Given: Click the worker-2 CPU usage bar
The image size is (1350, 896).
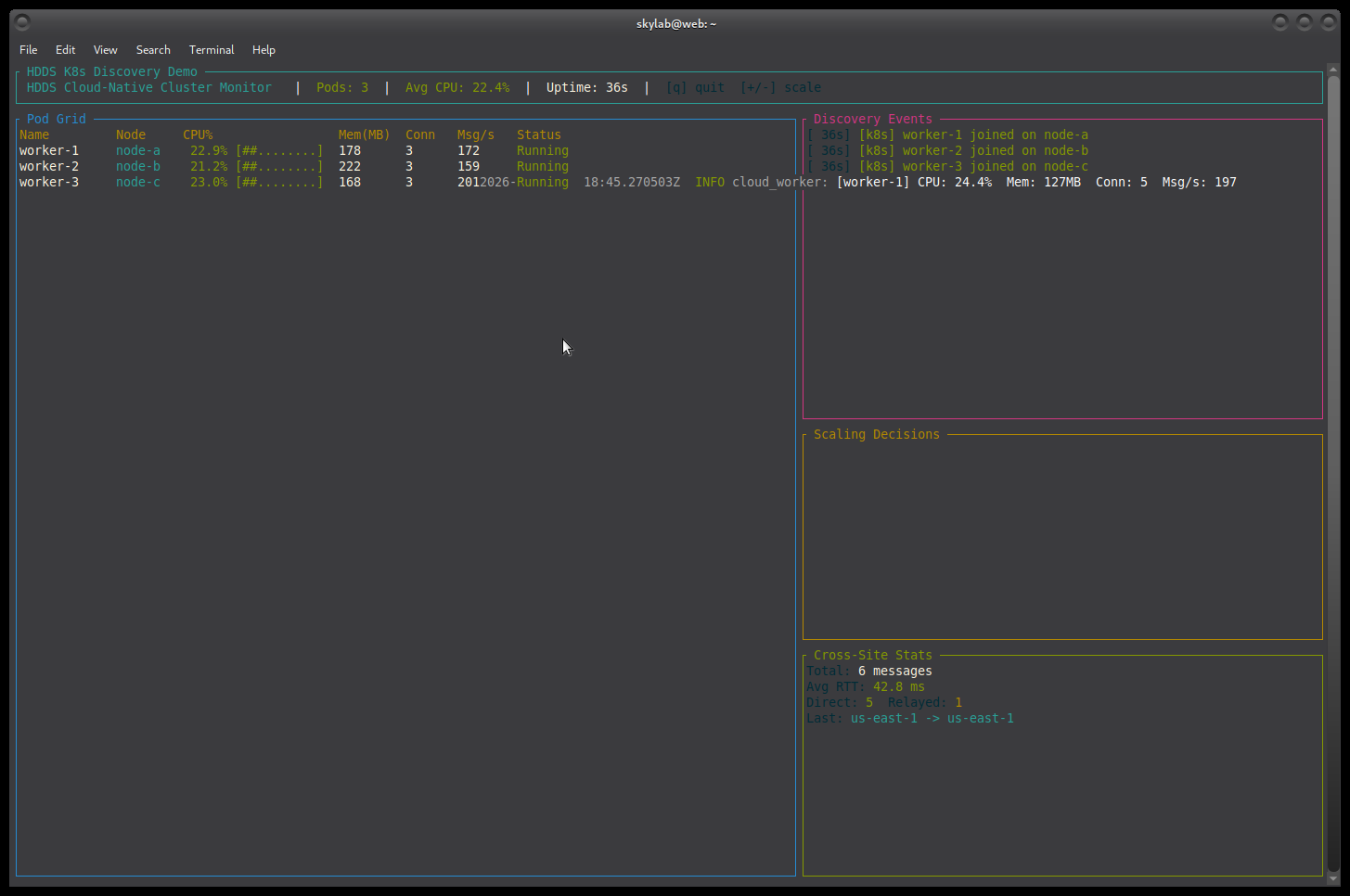Looking at the screenshot, I should pyautogui.click(x=279, y=167).
